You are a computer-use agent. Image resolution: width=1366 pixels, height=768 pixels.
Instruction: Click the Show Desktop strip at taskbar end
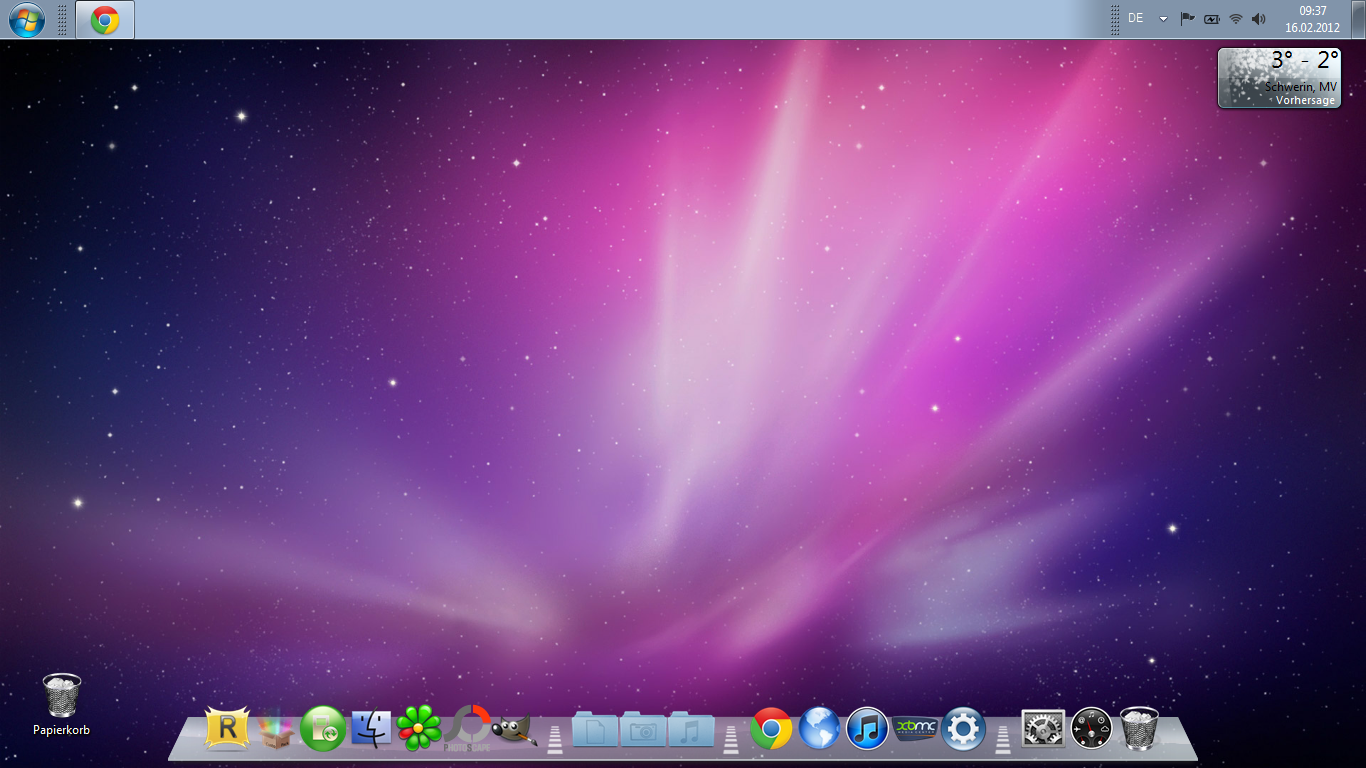pyautogui.click(x=1359, y=19)
